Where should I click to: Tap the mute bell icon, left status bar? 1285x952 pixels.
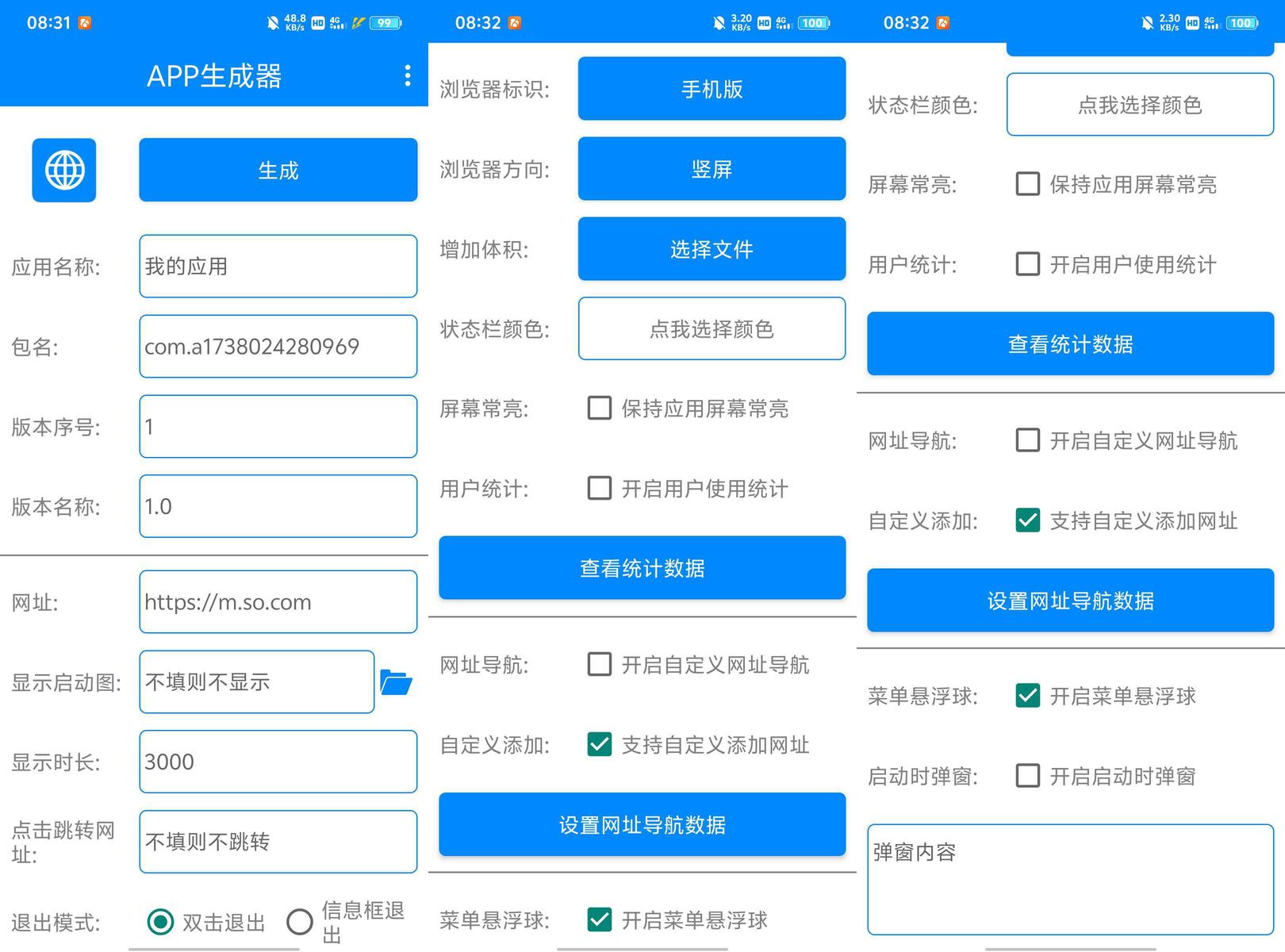coord(273,23)
